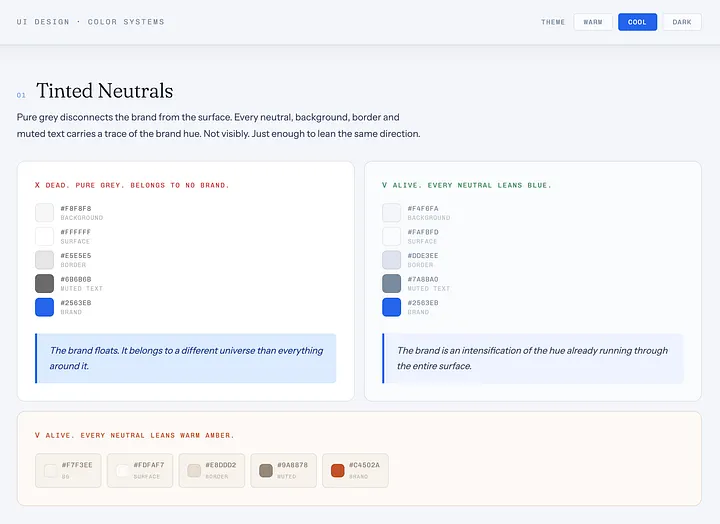
Task: Click the #FAFBFD surface swatch
Action: 392,236
